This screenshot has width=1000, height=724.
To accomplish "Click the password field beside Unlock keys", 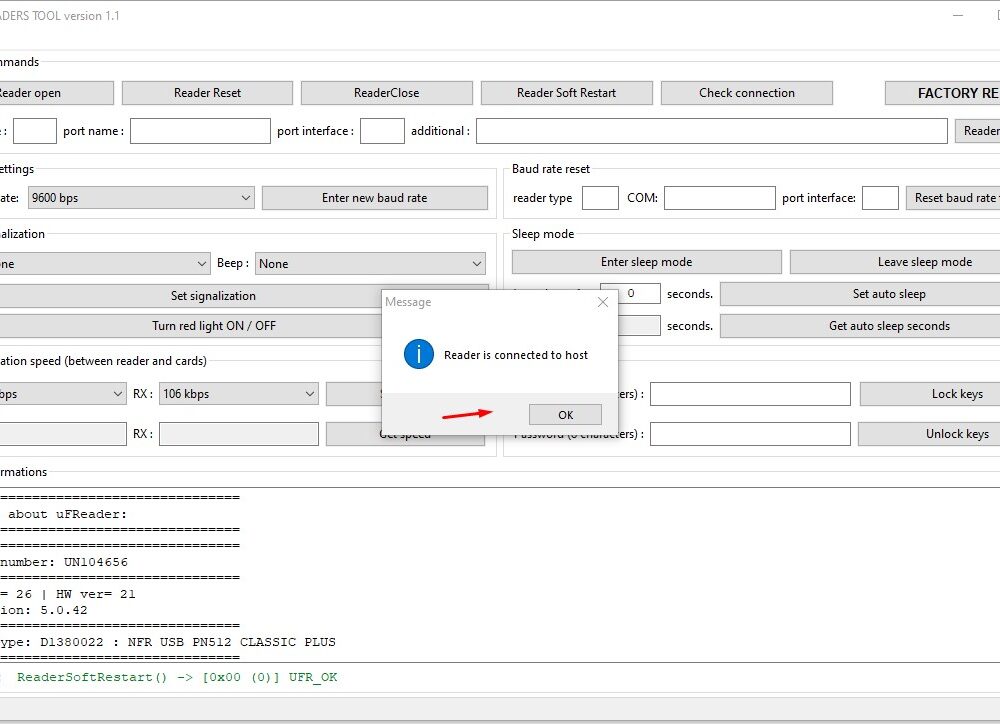I will tap(750, 434).
